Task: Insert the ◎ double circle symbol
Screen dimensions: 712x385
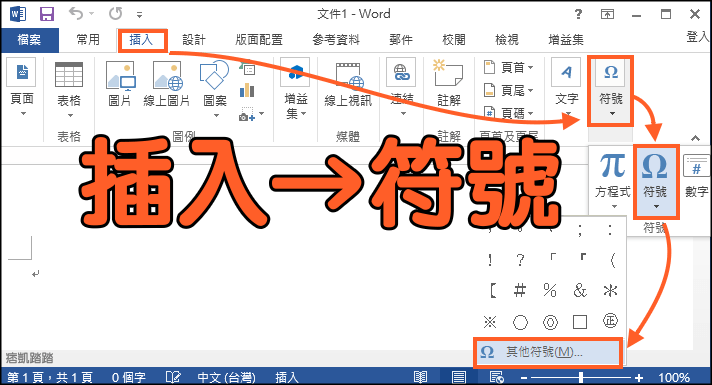Action: tap(550, 322)
